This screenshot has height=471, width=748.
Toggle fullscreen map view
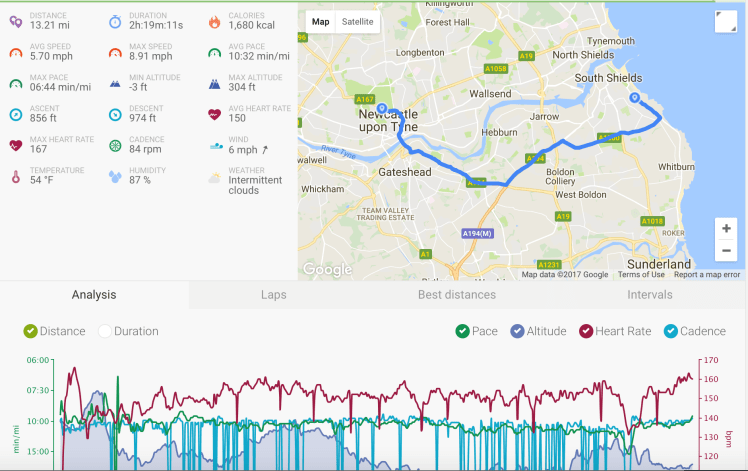726,23
